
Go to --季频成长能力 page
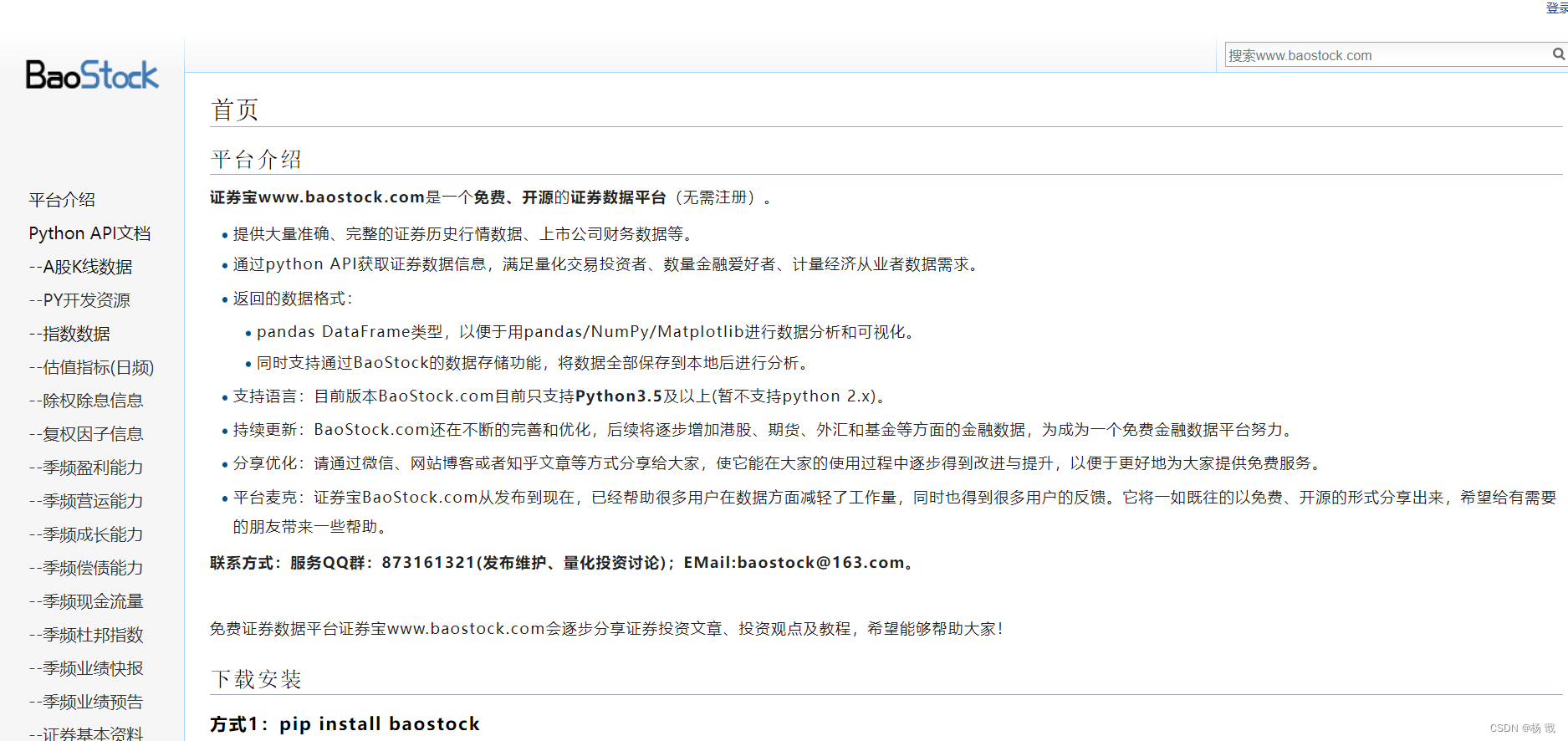coord(85,534)
